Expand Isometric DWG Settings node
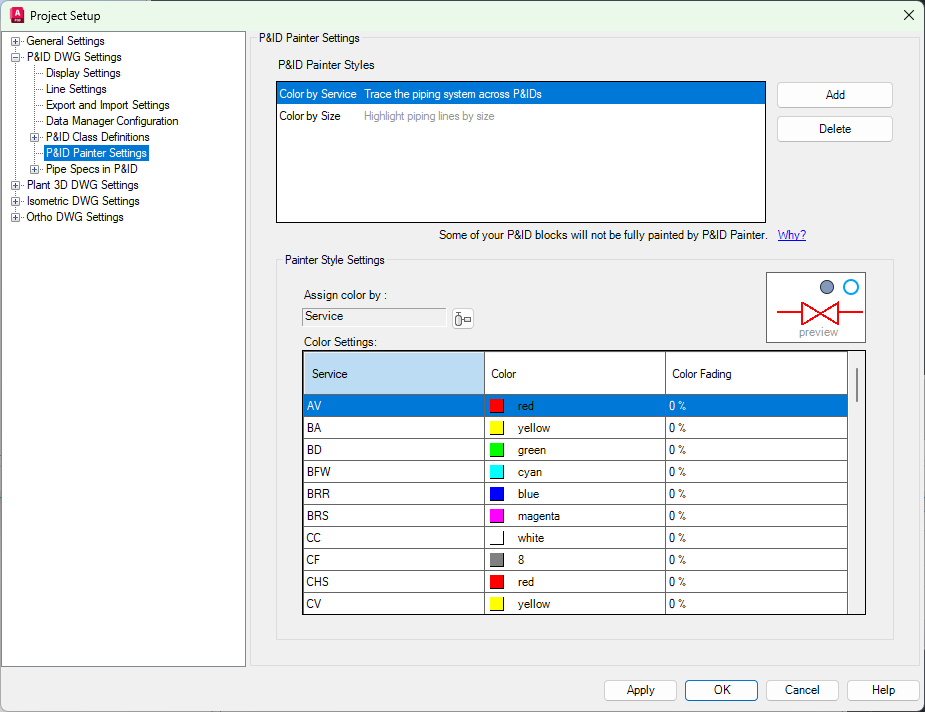The height and width of the screenshot is (712, 925). [x=15, y=201]
